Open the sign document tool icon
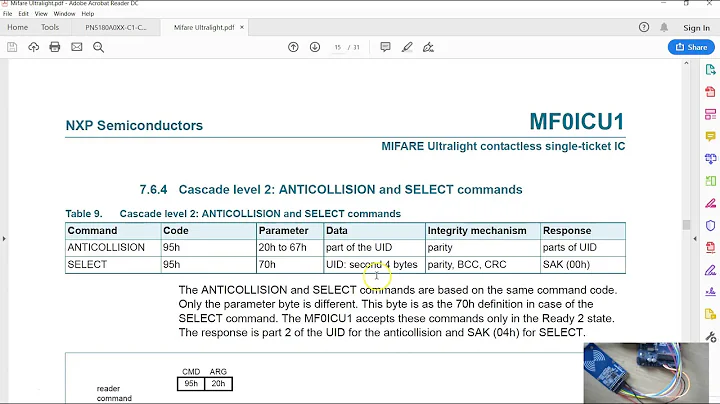This screenshot has height=404, width=720. click(x=428, y=47)
